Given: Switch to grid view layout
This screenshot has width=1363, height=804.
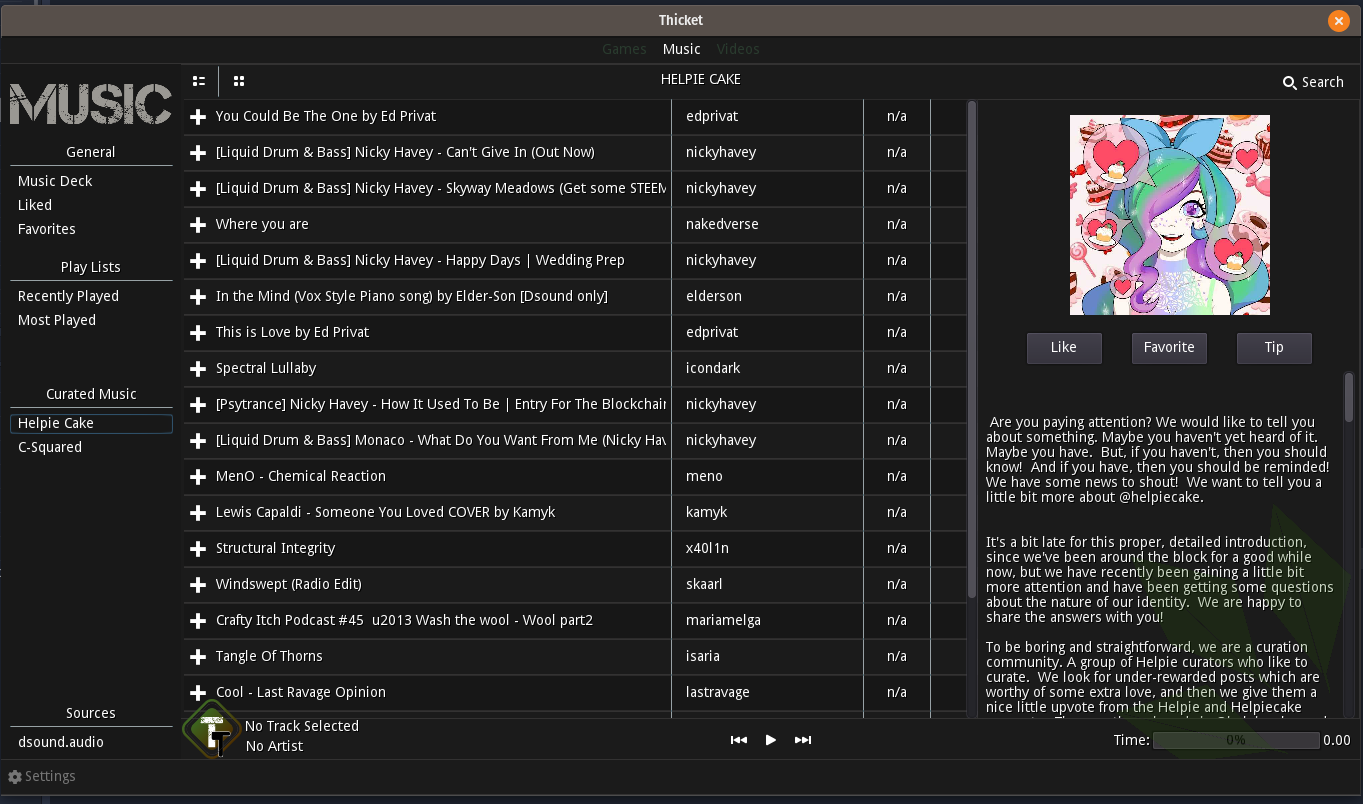Looking at the screenshot, I should pyautogui.click(x=239, y=81).
